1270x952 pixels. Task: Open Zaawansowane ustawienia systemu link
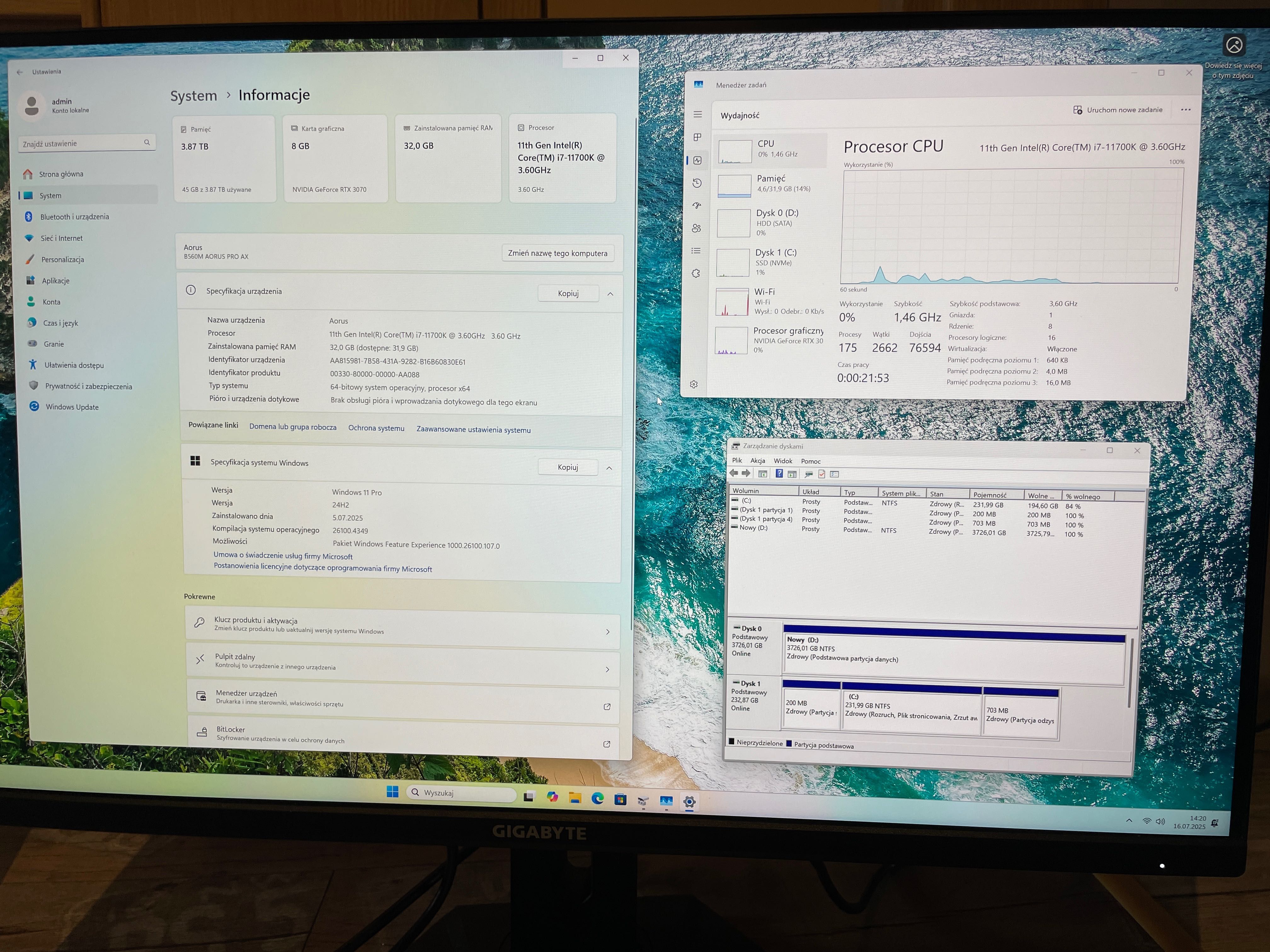coord(473,430)
